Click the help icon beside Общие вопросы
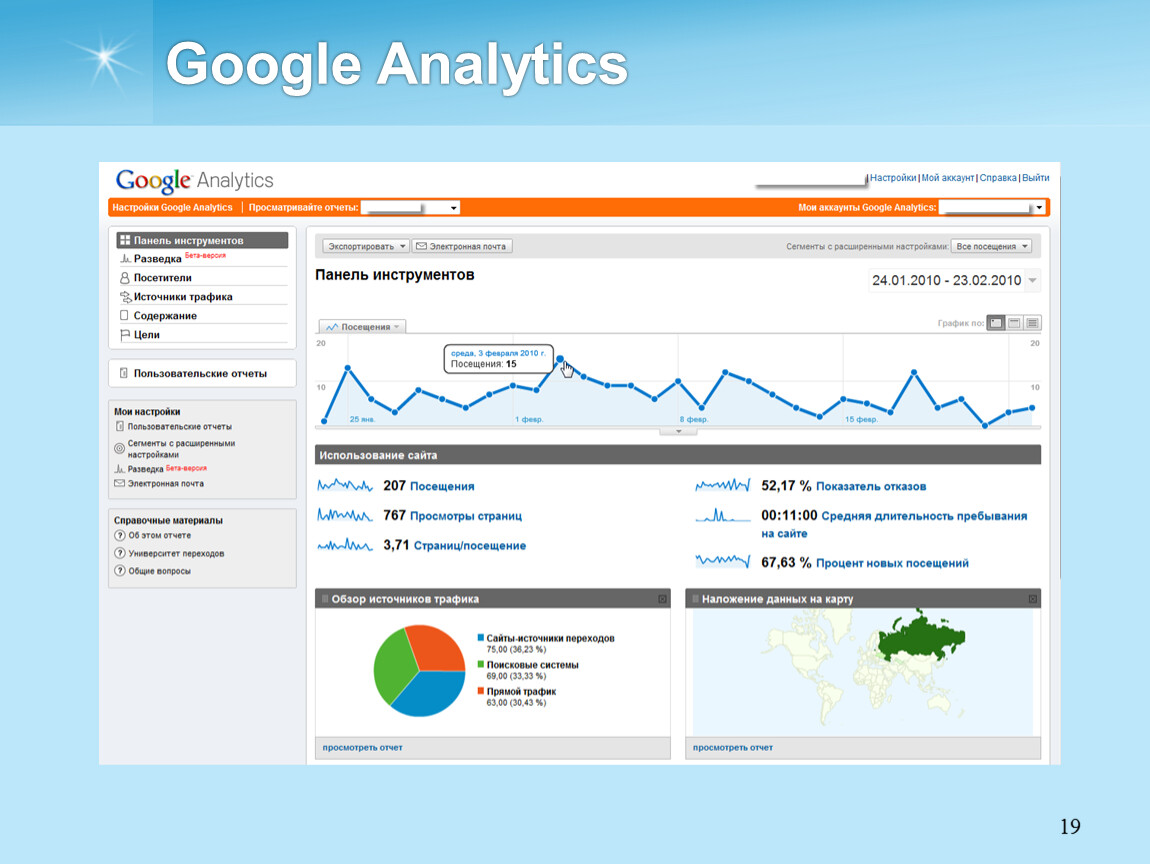 (x=120, y=571)
